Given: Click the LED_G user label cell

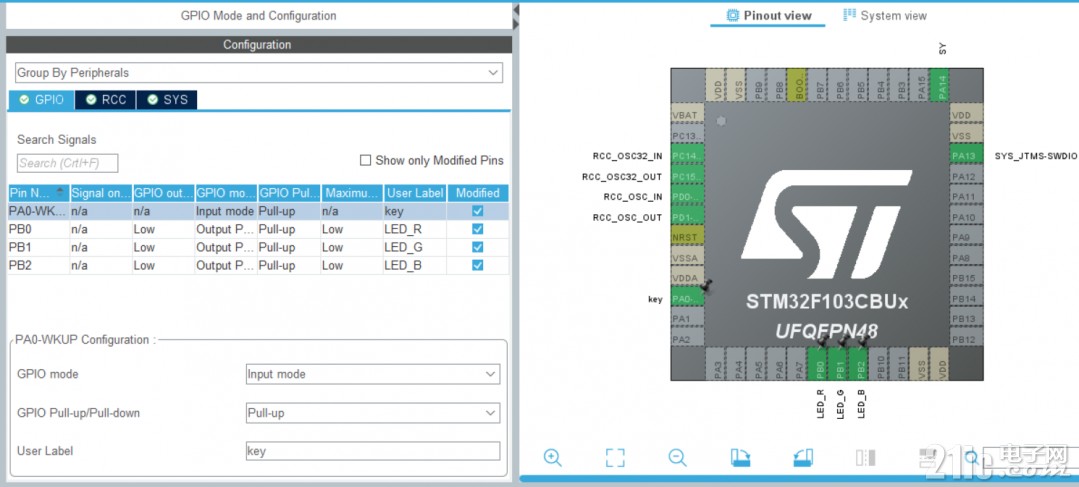Looking at the screenshot, I should (415, 247).
